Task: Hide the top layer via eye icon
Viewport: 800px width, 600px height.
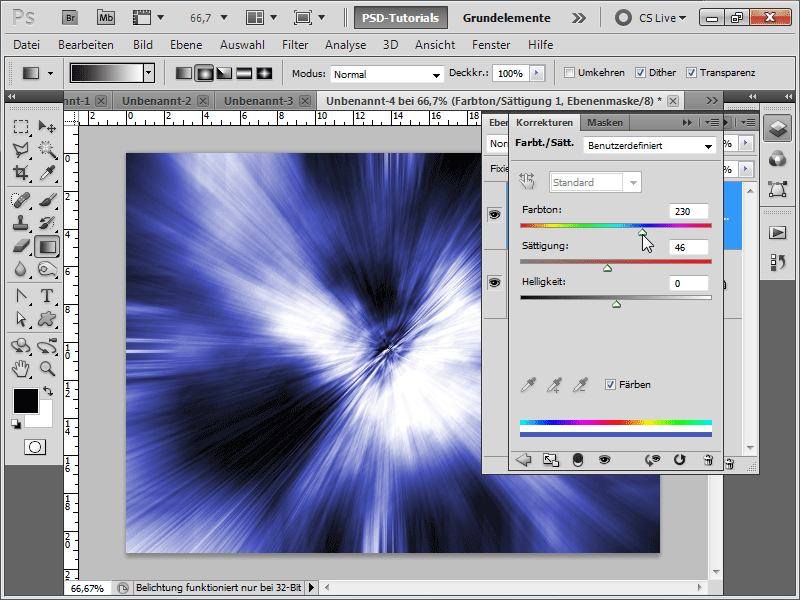Action: 494,214
